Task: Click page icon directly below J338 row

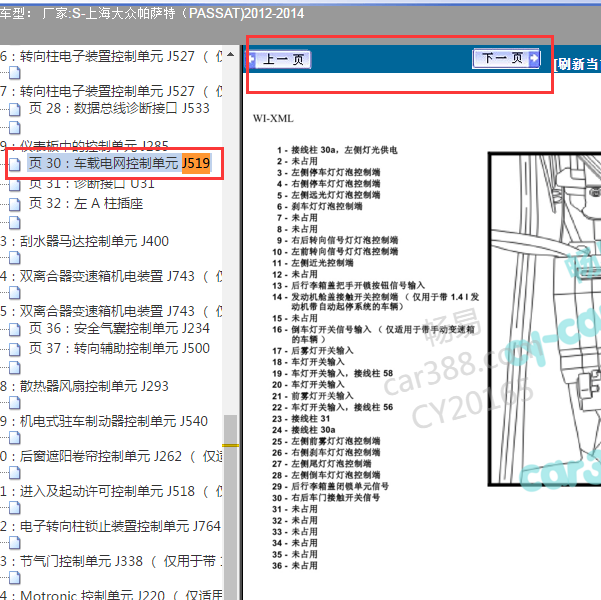Action: click(15, 577)
